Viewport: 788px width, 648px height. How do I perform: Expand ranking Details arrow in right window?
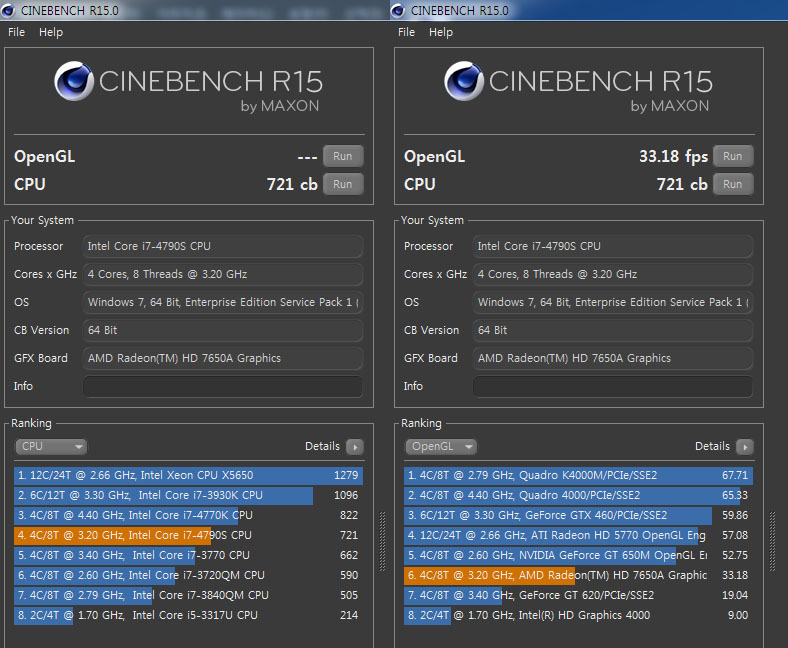pyautogui.click(x=745, y=447)
